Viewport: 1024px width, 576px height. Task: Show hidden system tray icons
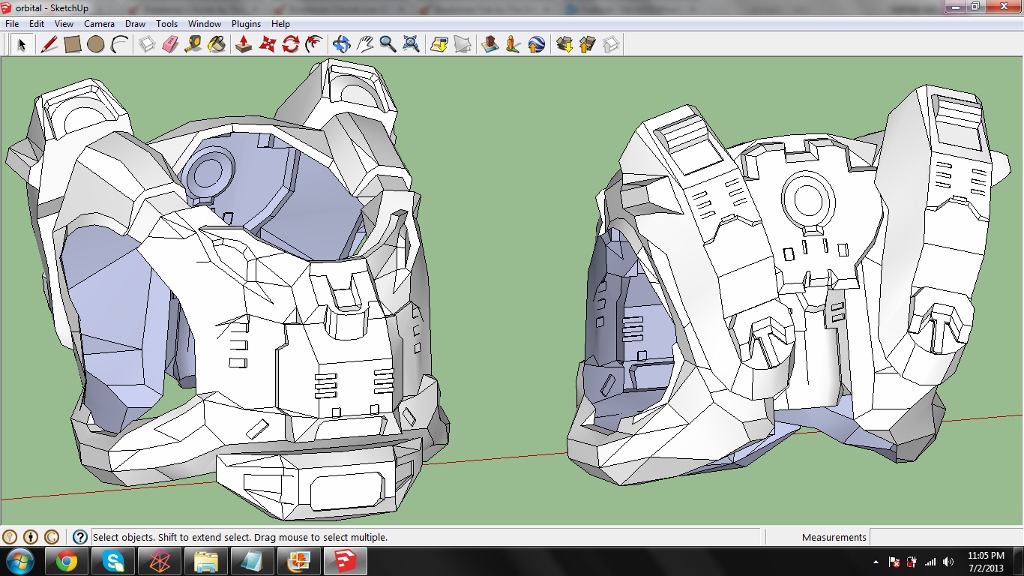[x=876, y=562]
